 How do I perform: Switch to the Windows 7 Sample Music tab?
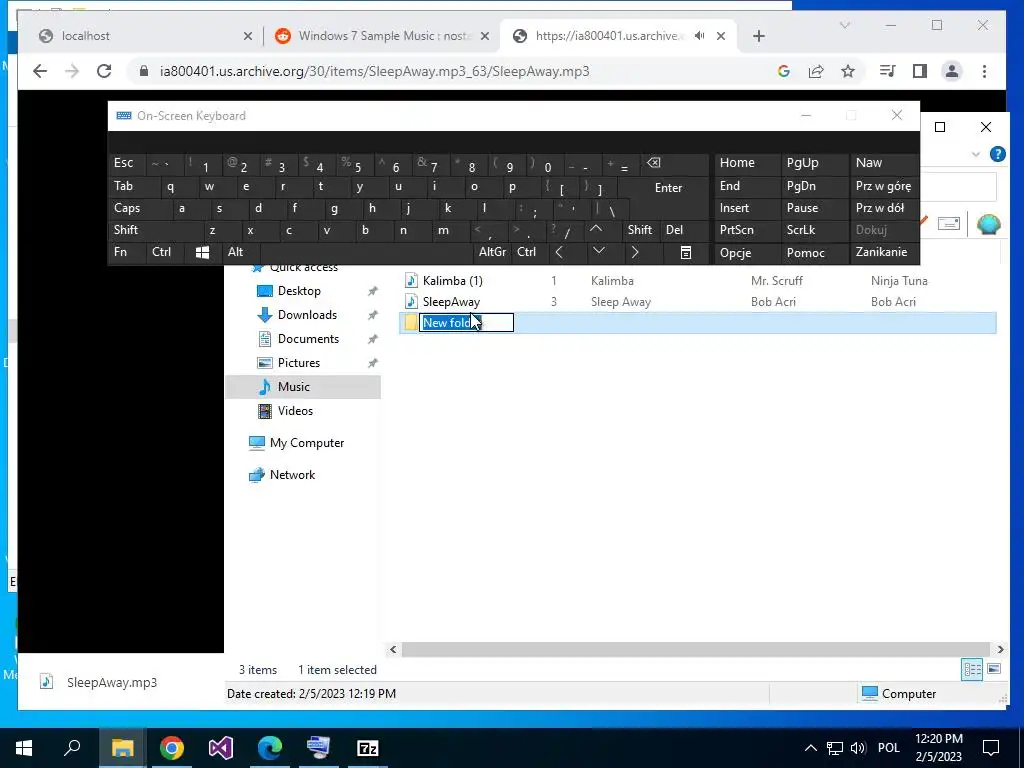point(382,36)
